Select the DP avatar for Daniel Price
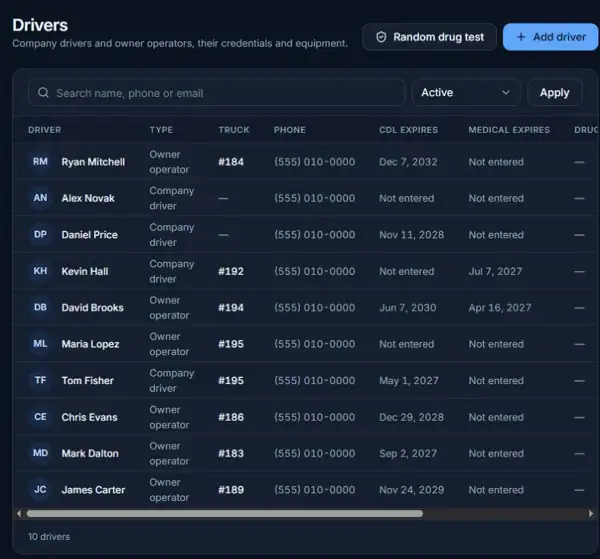 click(x=40, y=235)
